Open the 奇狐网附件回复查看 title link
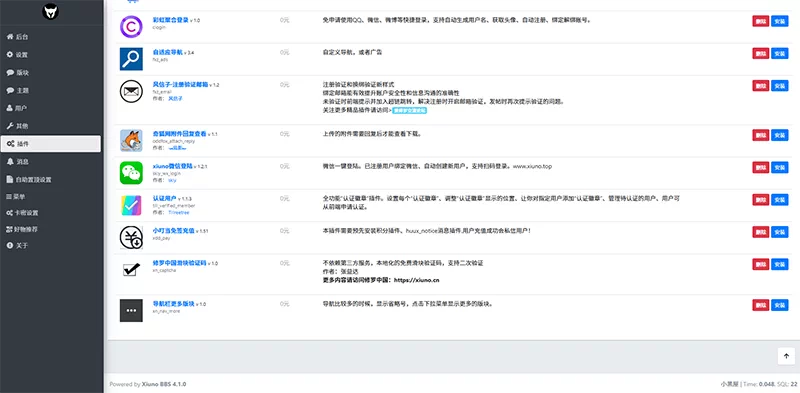 coord(179,134)
